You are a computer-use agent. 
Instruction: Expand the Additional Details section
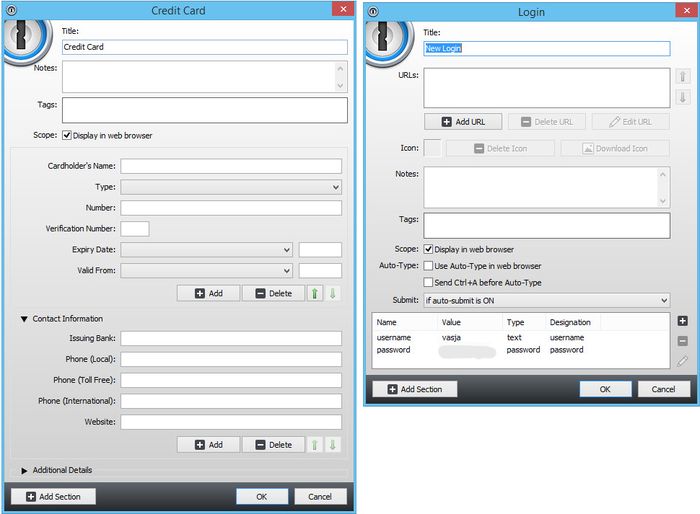(x=24, y=470)
